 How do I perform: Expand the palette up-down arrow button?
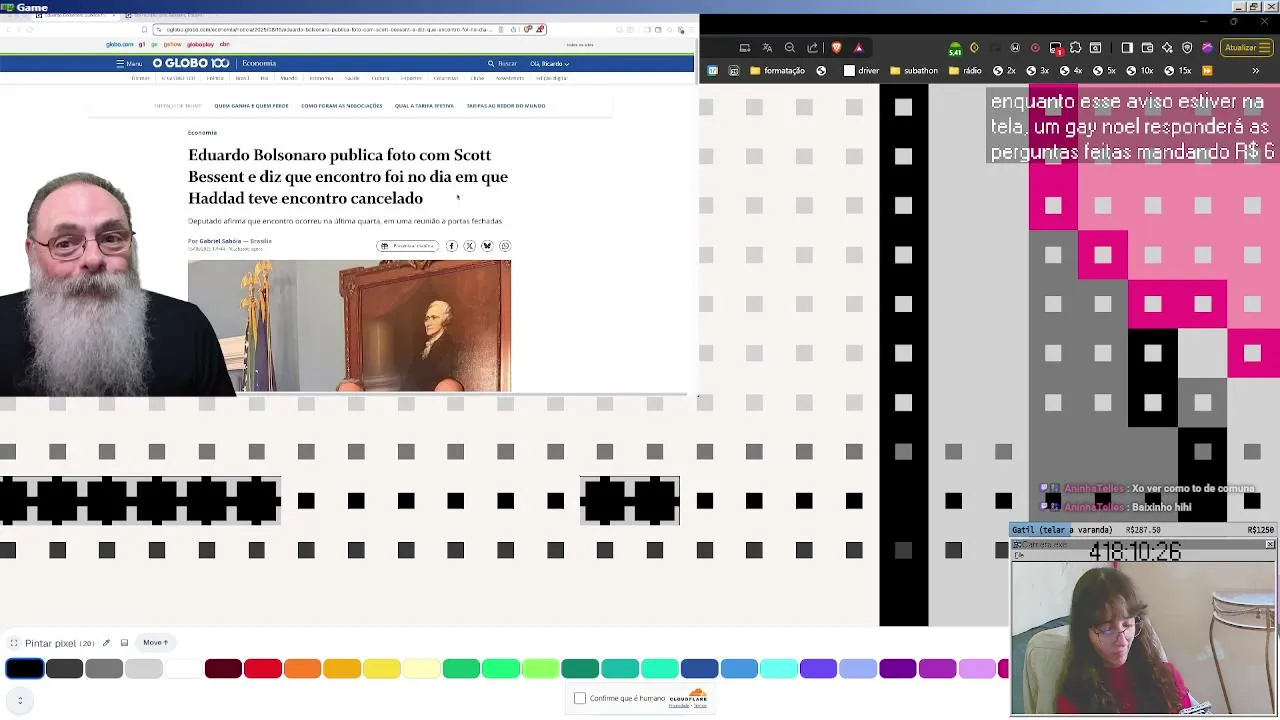click(x=20, y=700)
